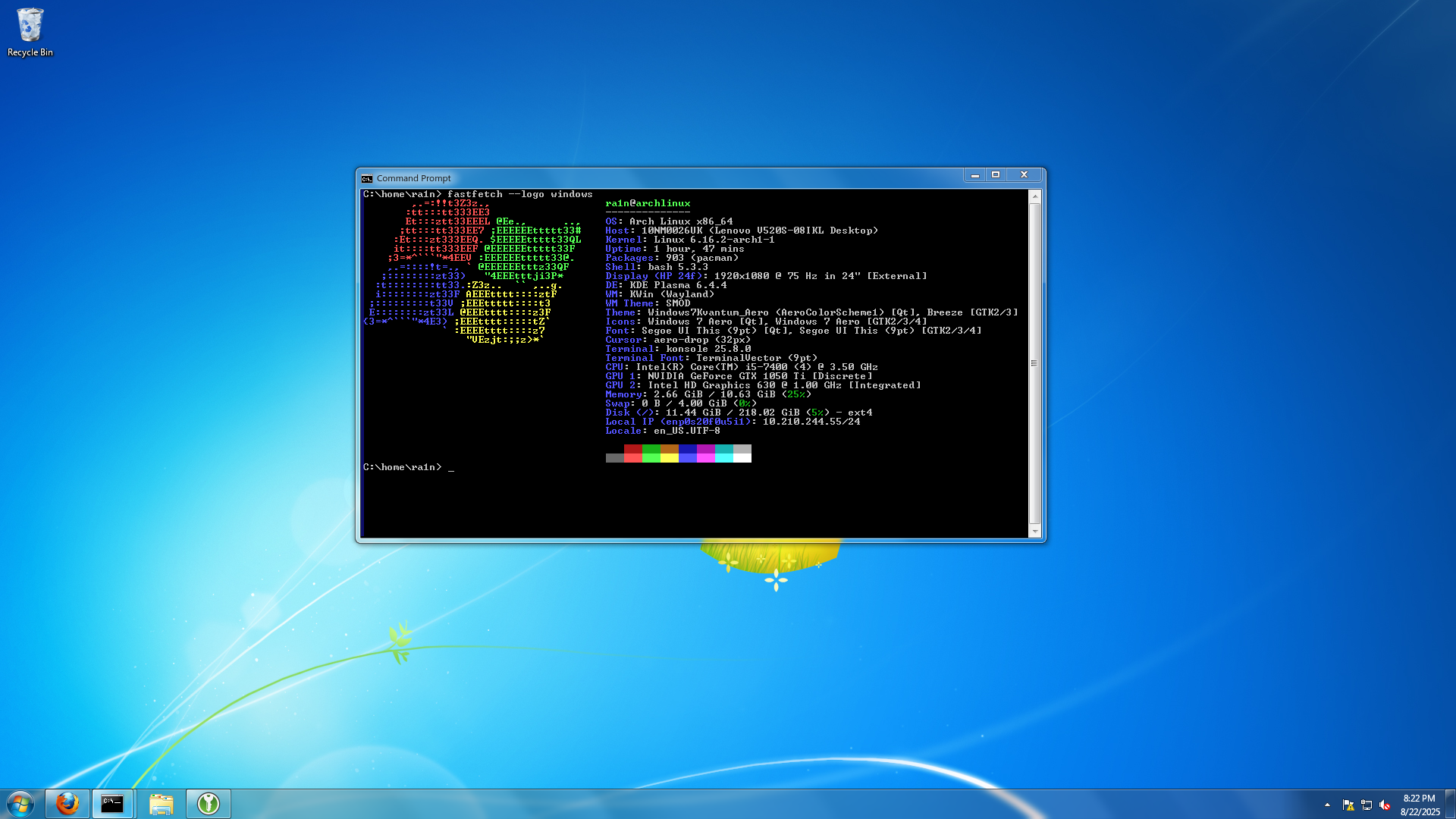Click the "Disk (/): 11.44 GiB" line
The width and height of the screenshot is (1456, 819).
tap(739, 413)
